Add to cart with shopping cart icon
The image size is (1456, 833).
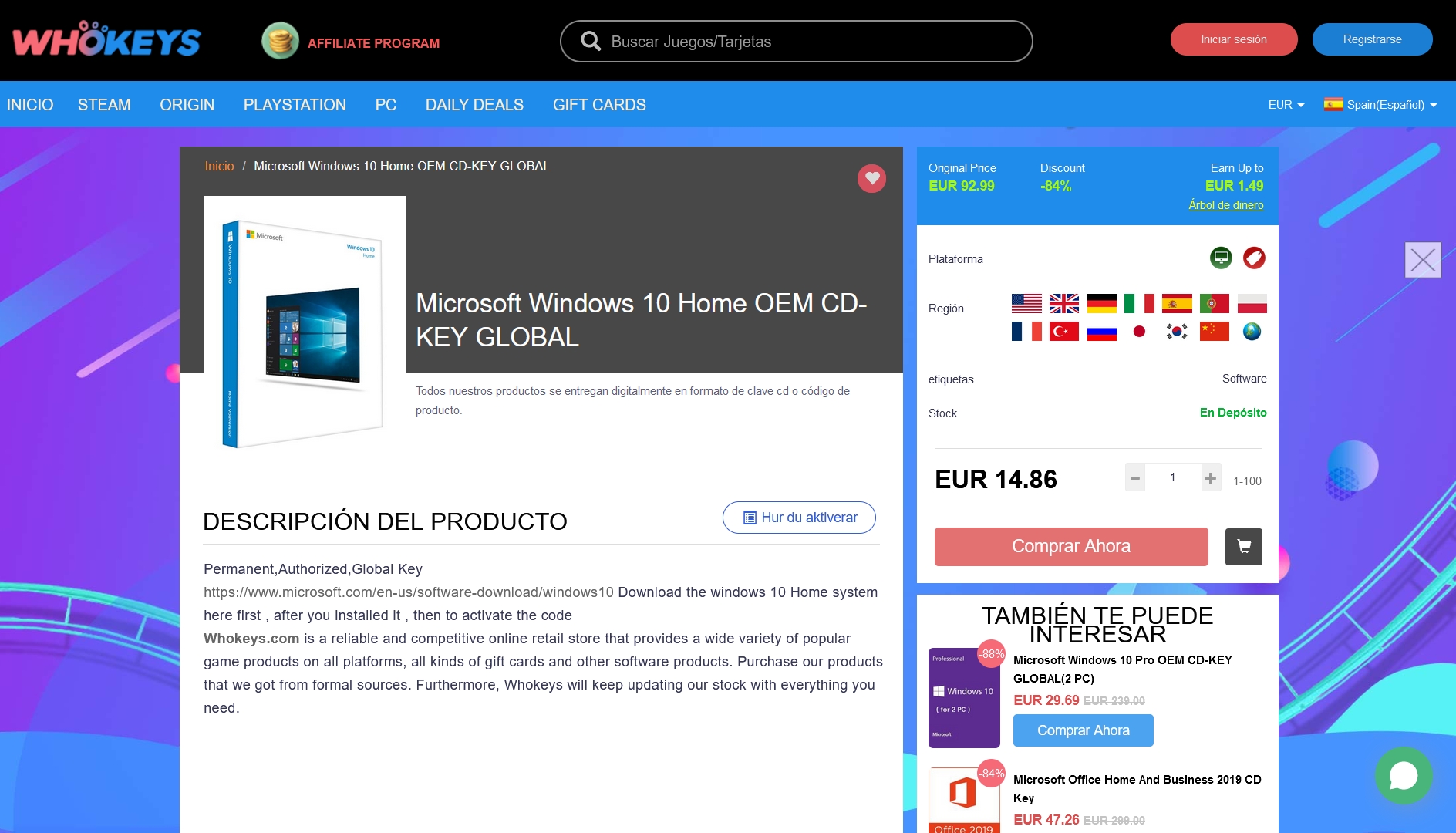tap(1244, 547)
